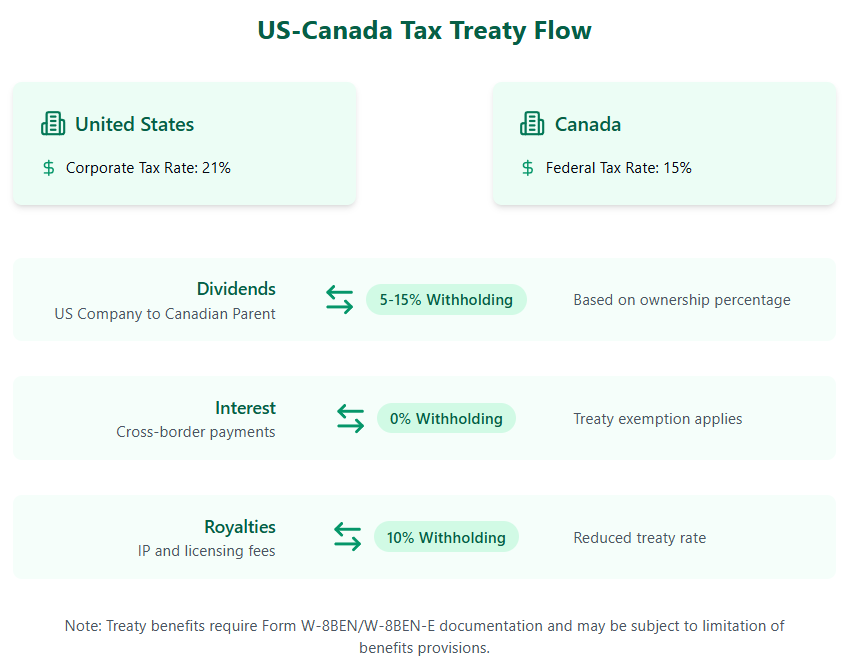Select the 0% Withholding badge
The image size is (853, 669).
tap(446, 418)
